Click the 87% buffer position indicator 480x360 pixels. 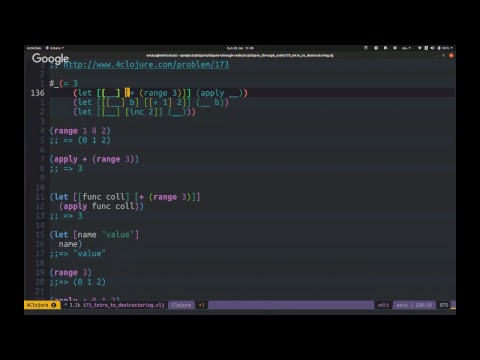tap(444, 305)
